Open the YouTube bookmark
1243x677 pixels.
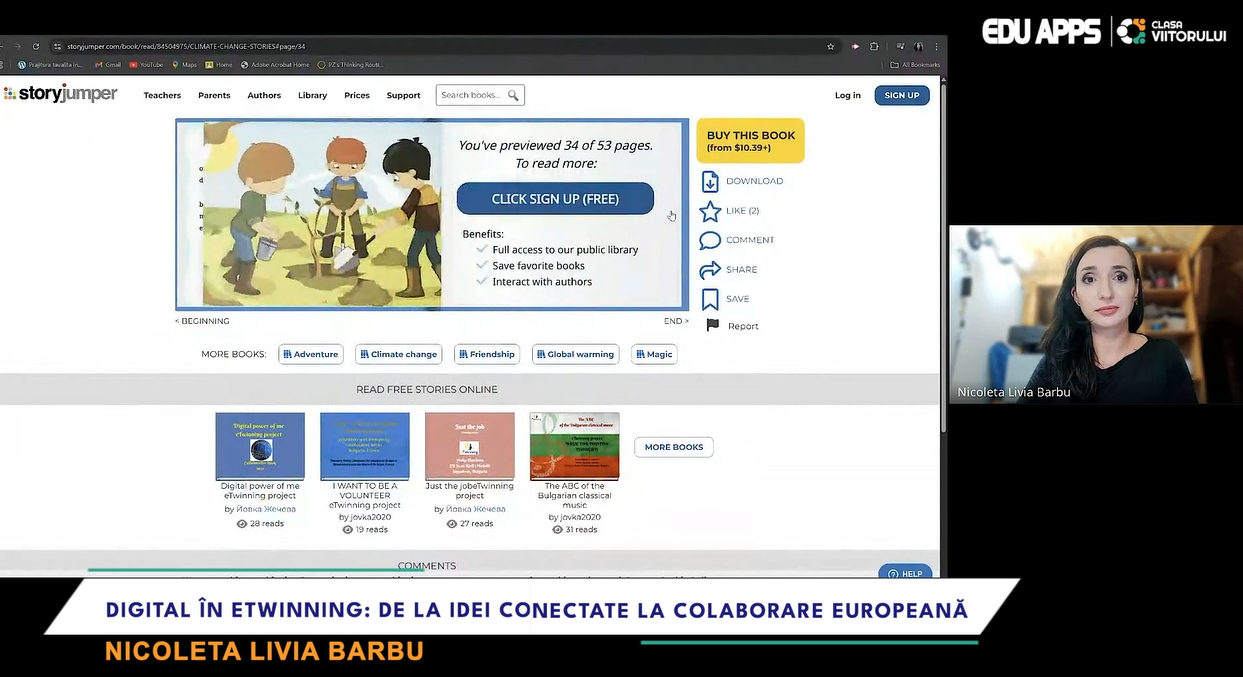146,65
